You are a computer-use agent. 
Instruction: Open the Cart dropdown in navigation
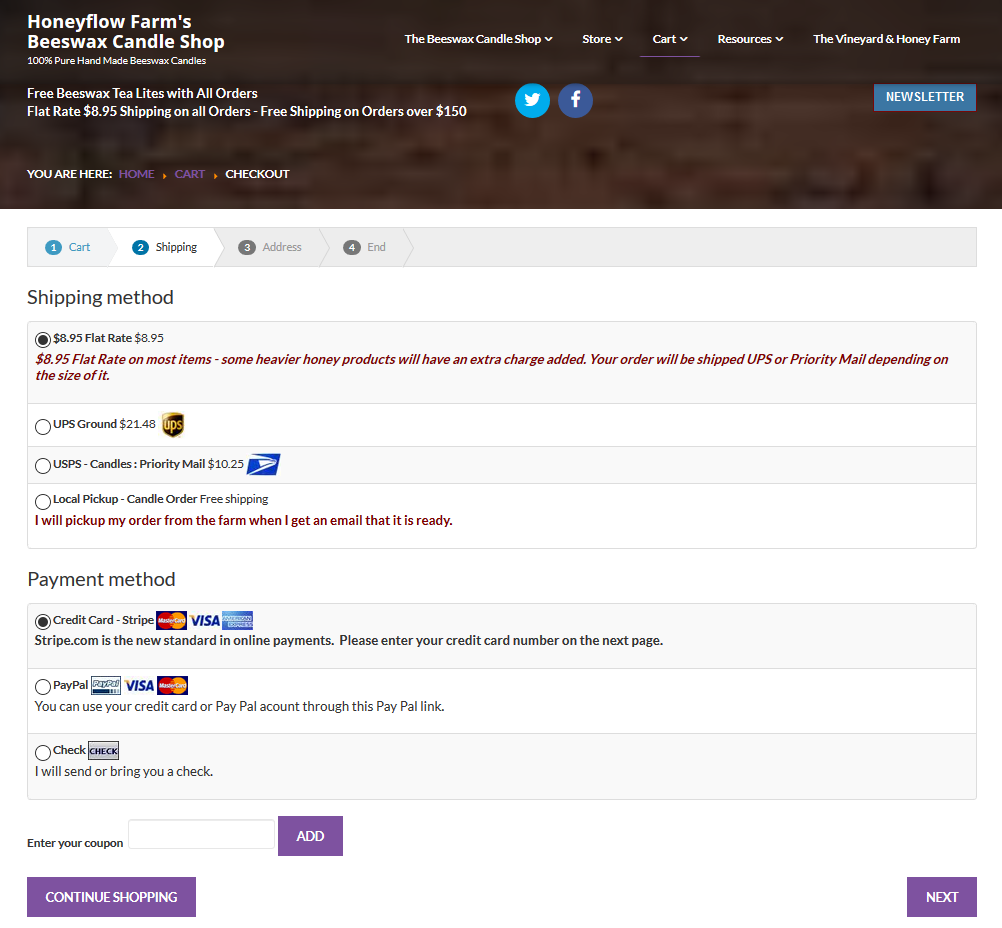(x=670, y=39)
